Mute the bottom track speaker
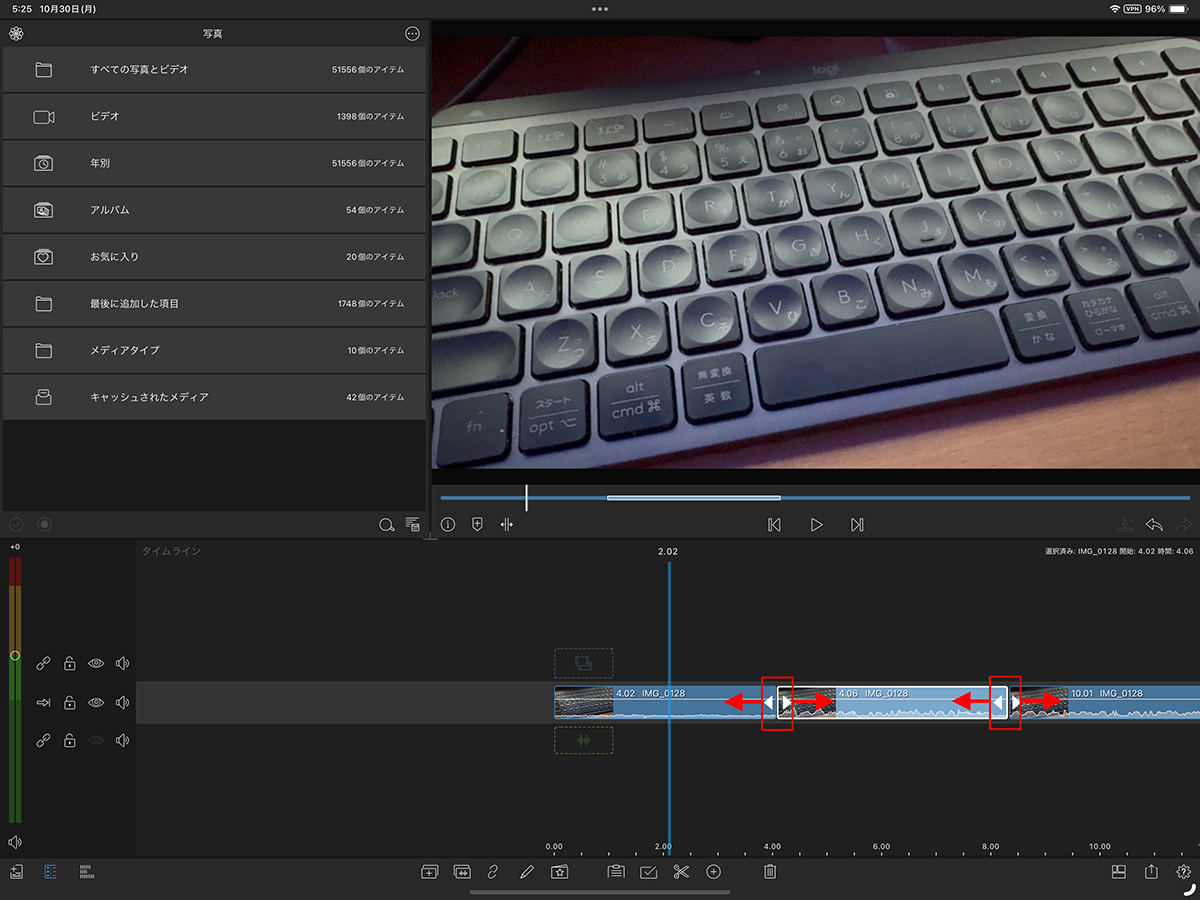This screenshot has height=900, width=1200. pos(122,741)
